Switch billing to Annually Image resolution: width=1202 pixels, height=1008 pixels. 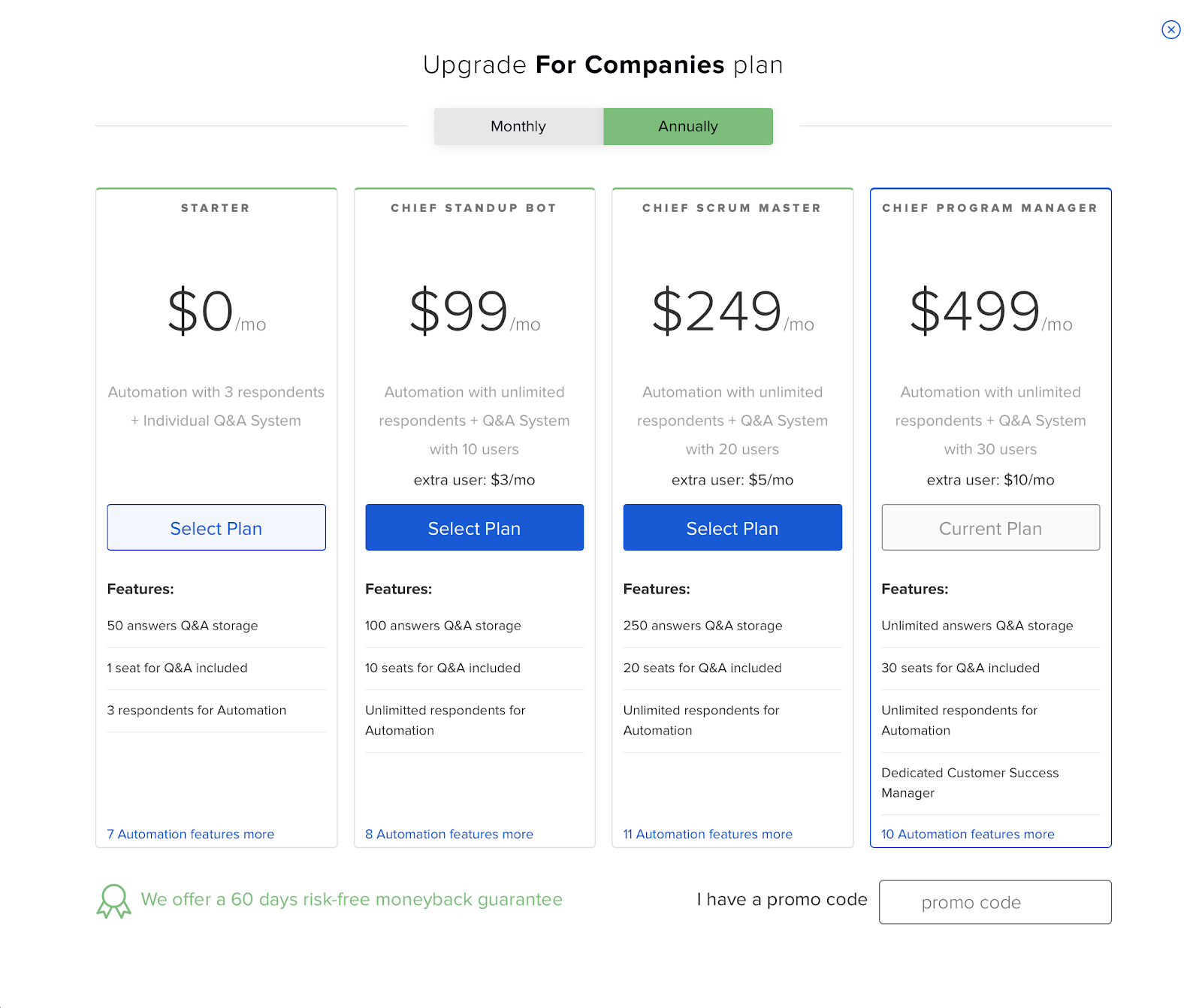[688, 126]
